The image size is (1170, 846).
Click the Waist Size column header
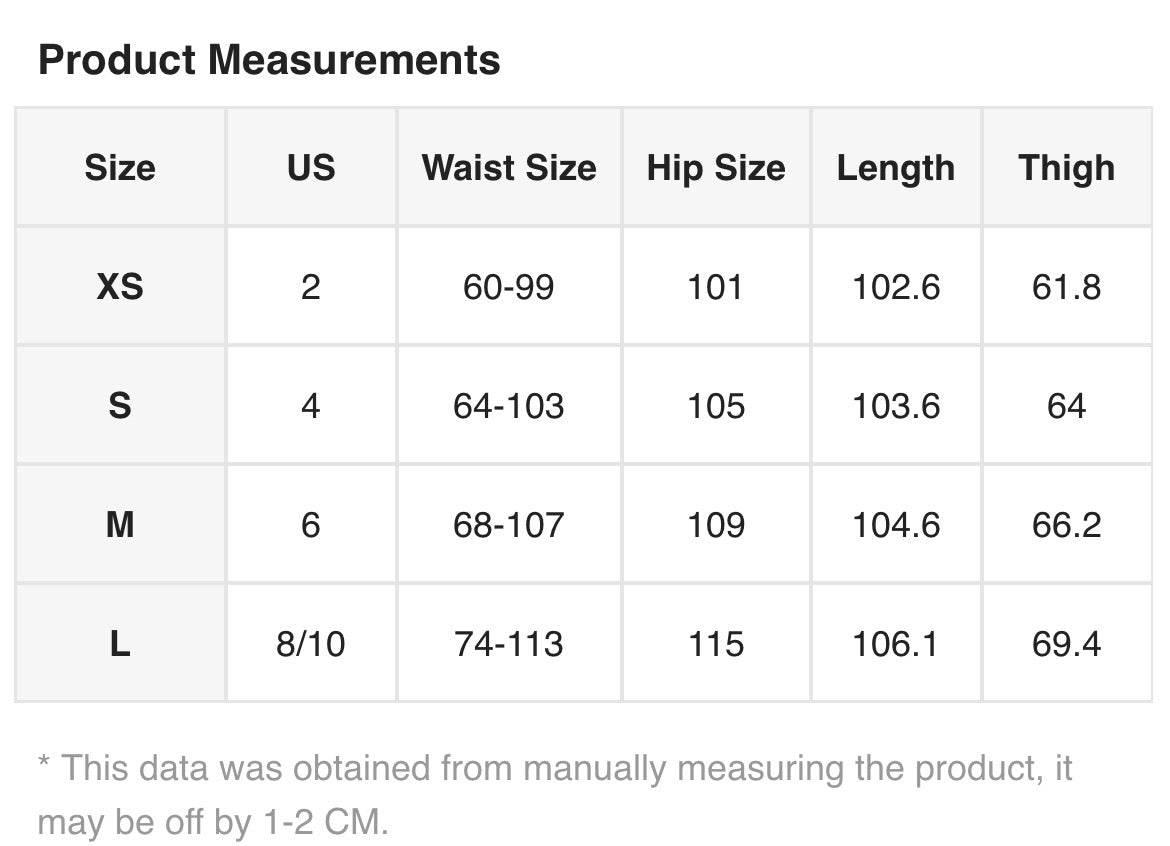509,168
